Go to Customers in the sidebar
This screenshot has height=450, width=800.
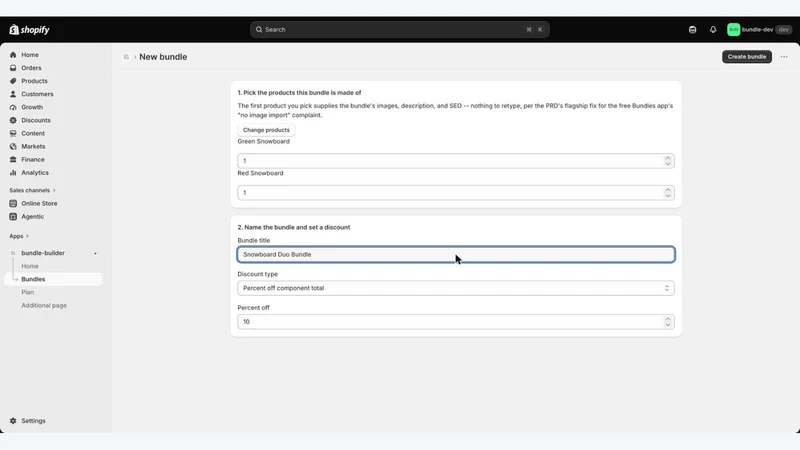click(x=37, y=94)
